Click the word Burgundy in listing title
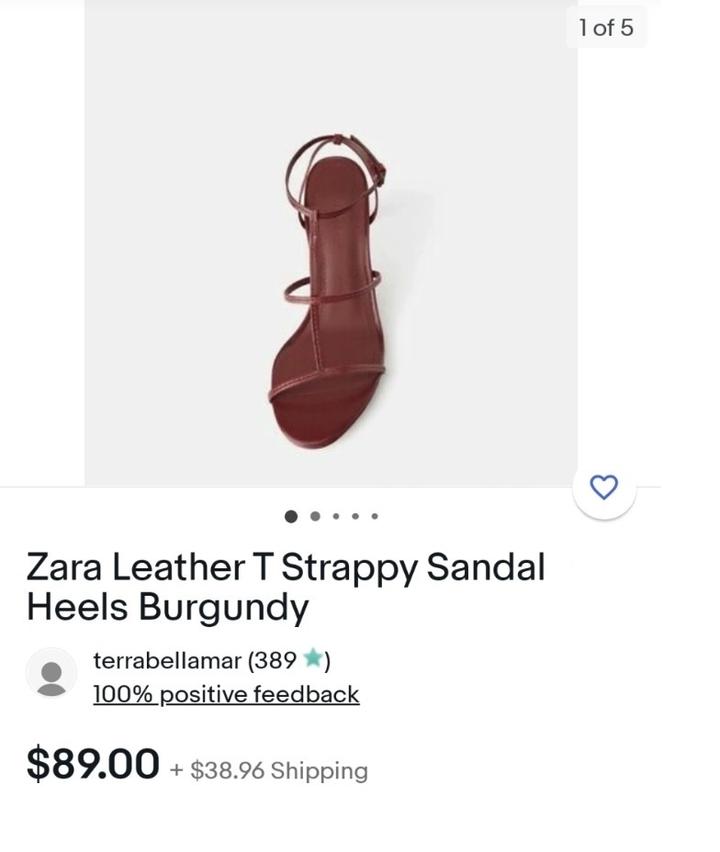Image resolution: width=720 pixels, height=852 pixels. [223, 607]
